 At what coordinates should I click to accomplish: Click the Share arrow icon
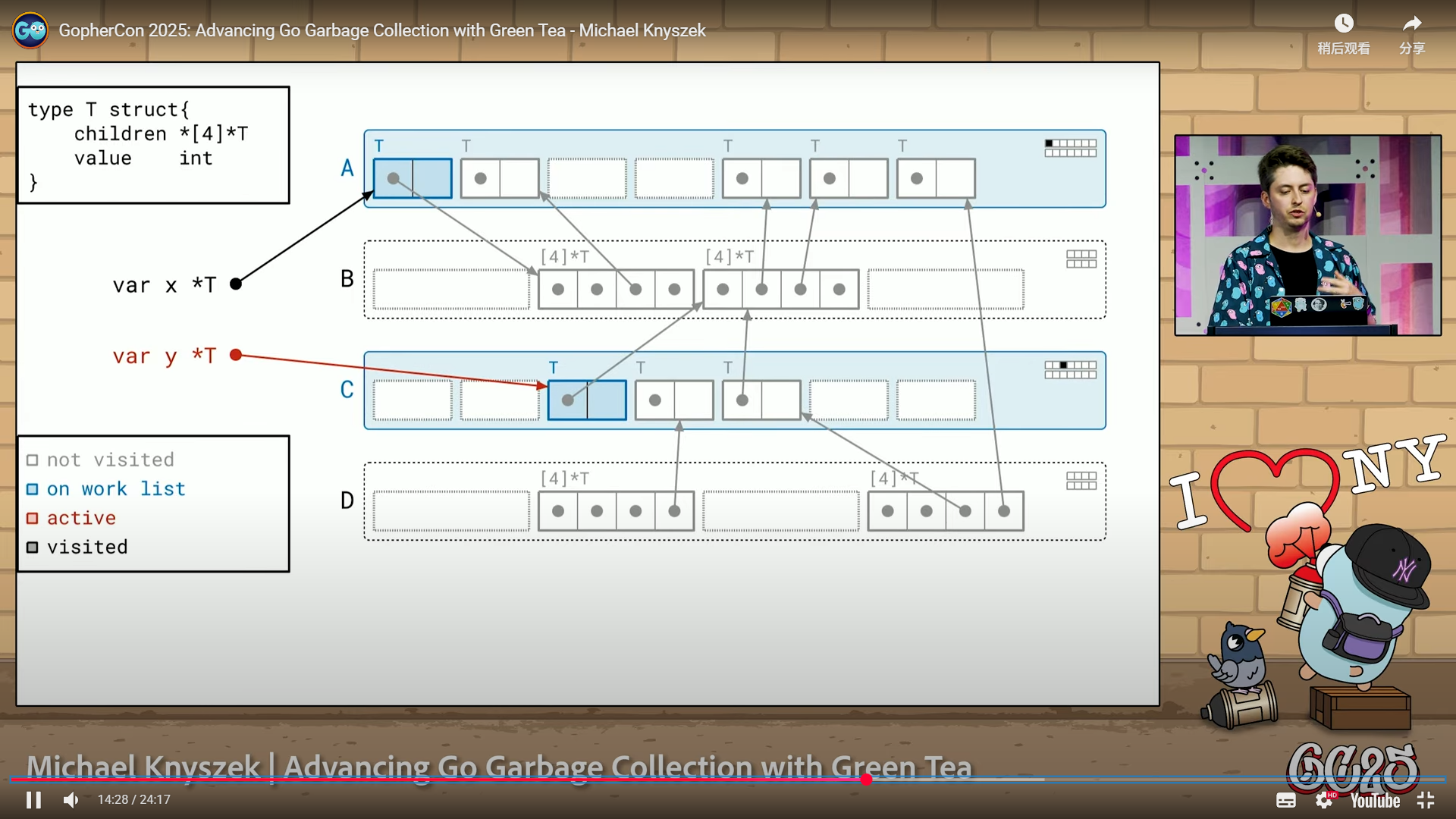(1411, 24)
